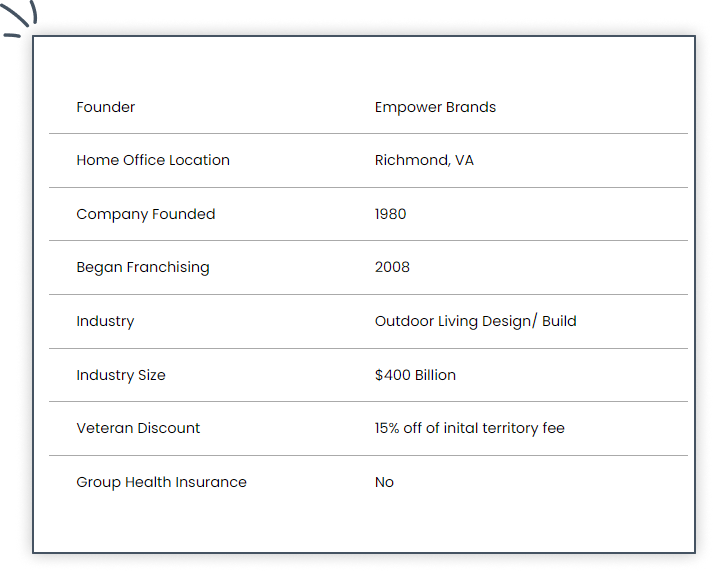Click the divider line below Industry Size row

pos(368,401)
